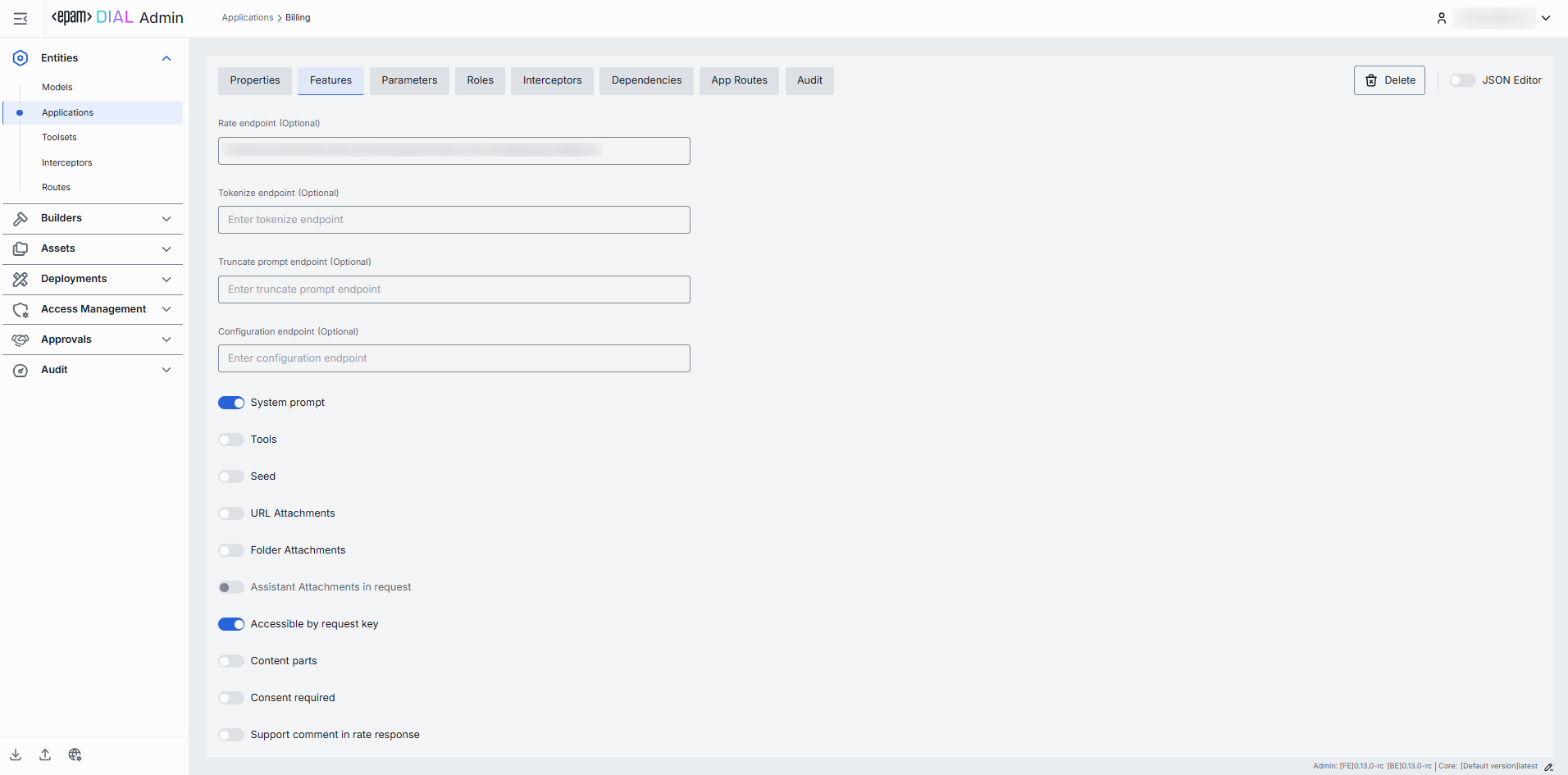
Task: Click the Approvals handshake icon
Action: coord(21,340)
